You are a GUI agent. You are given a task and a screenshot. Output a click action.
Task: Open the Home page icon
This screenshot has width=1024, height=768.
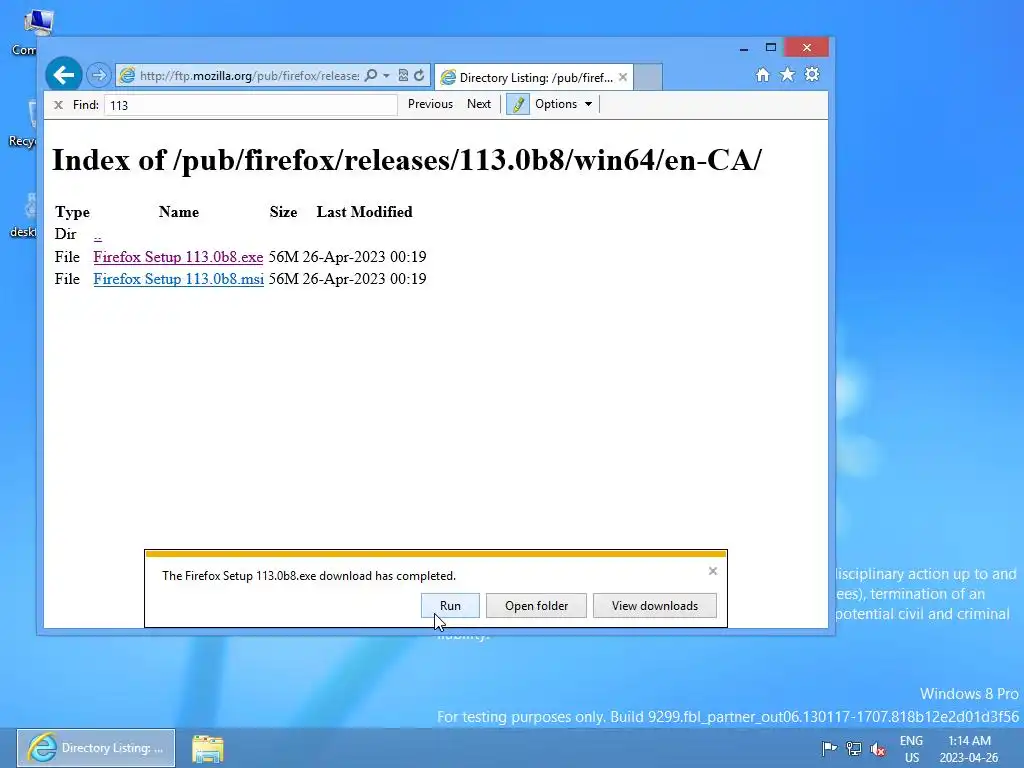click(763, 74)
